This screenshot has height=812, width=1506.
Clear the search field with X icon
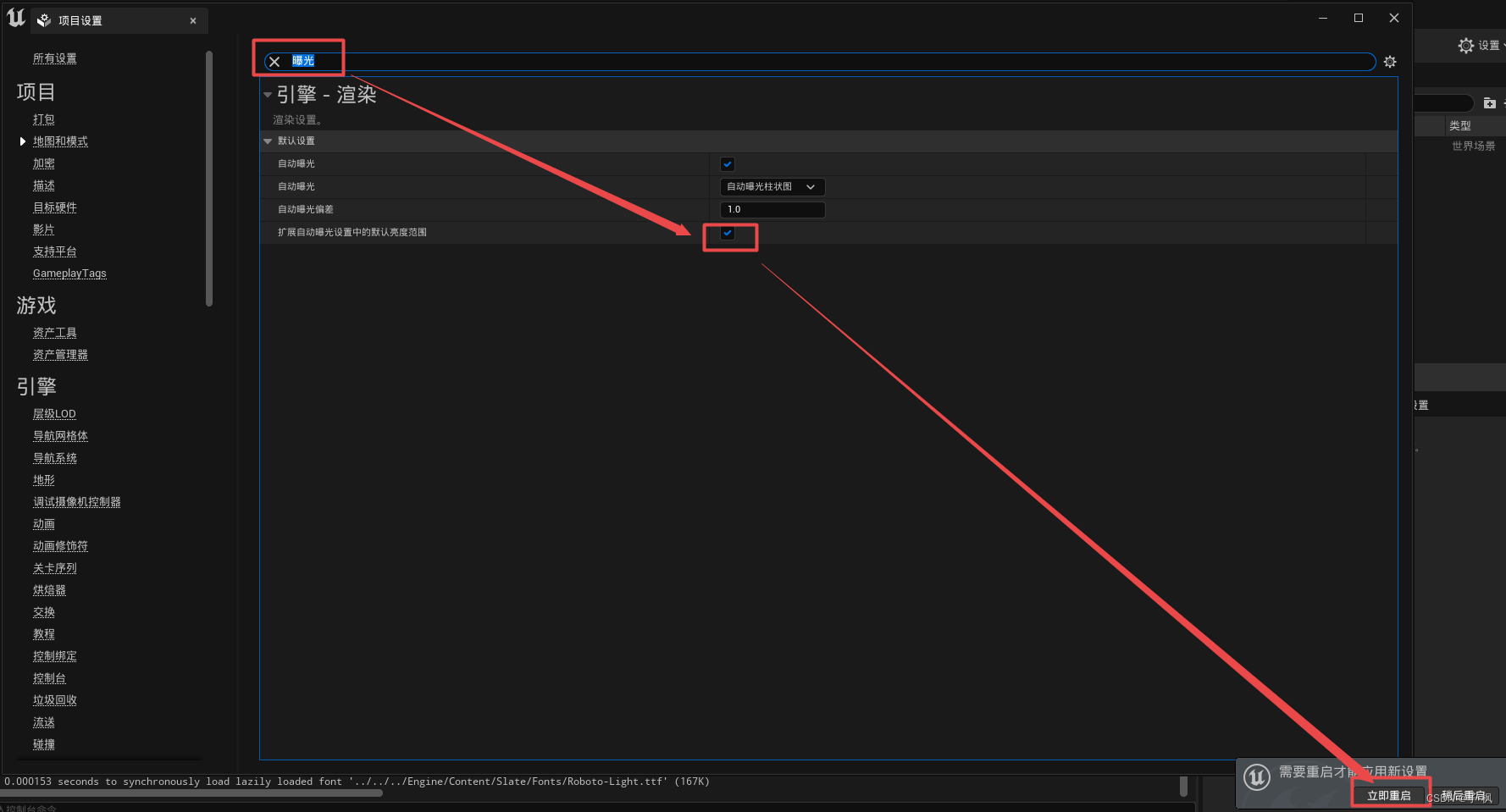[274, 62]
